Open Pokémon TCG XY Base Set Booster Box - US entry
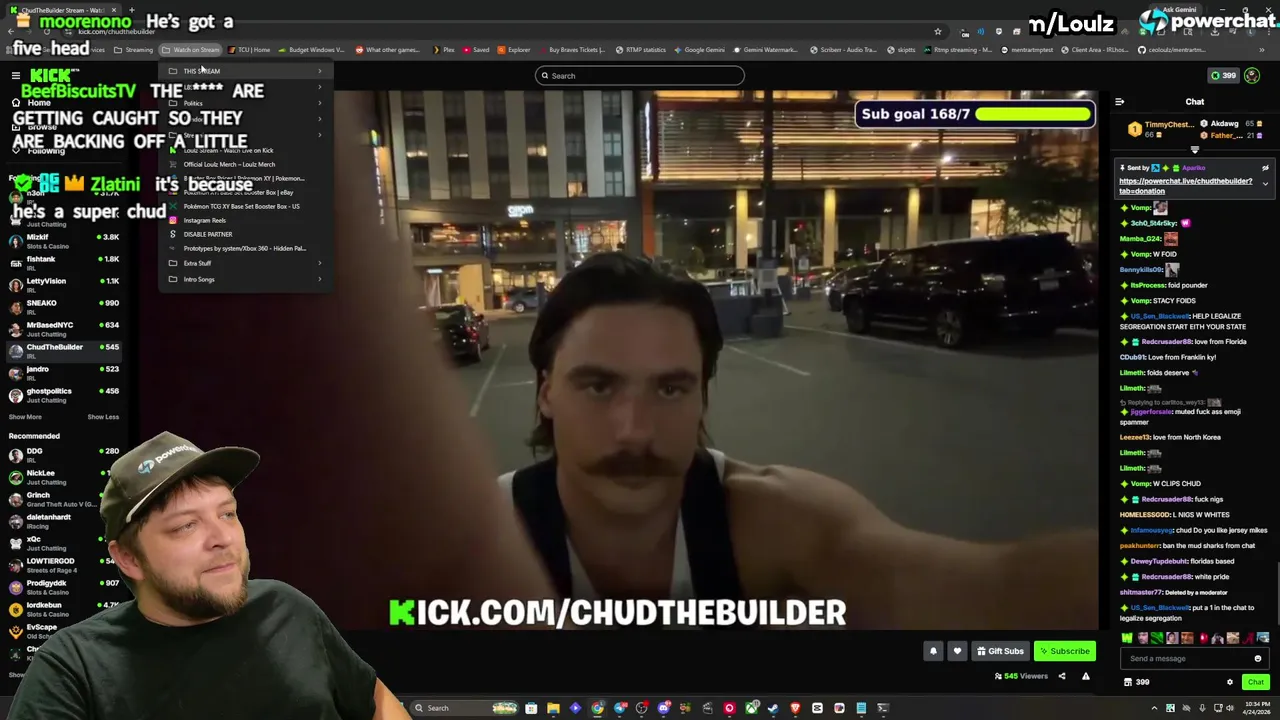This screenshot has width=1280, height=720. 245,206
